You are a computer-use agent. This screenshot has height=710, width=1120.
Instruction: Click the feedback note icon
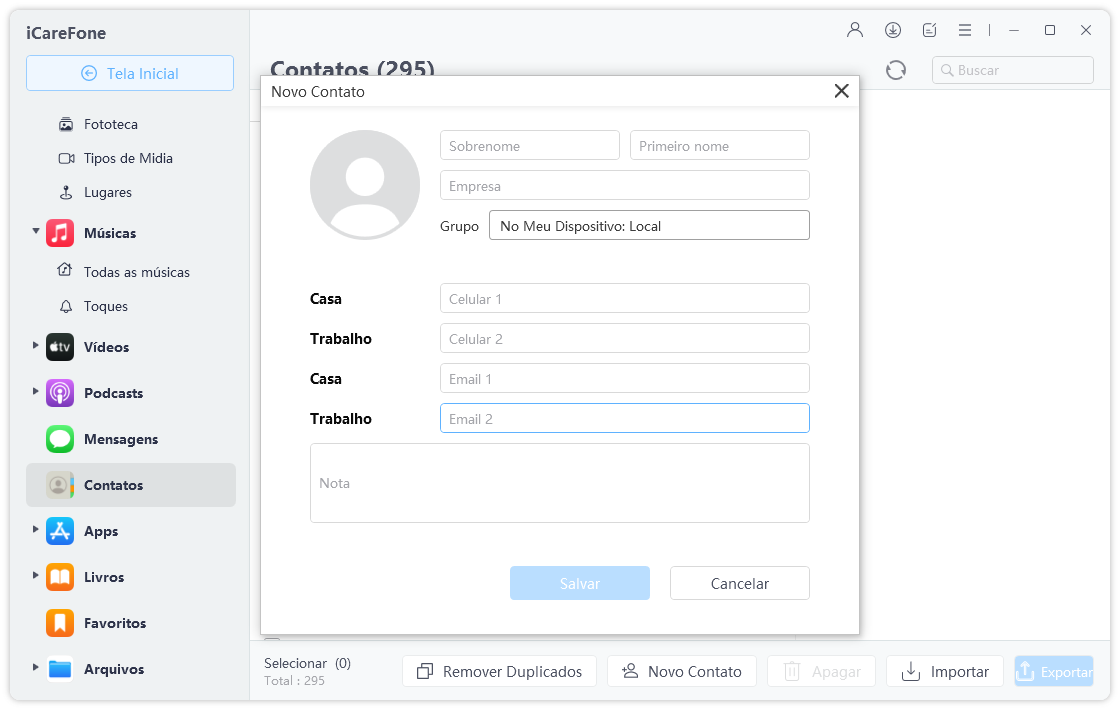coord(930,30)
